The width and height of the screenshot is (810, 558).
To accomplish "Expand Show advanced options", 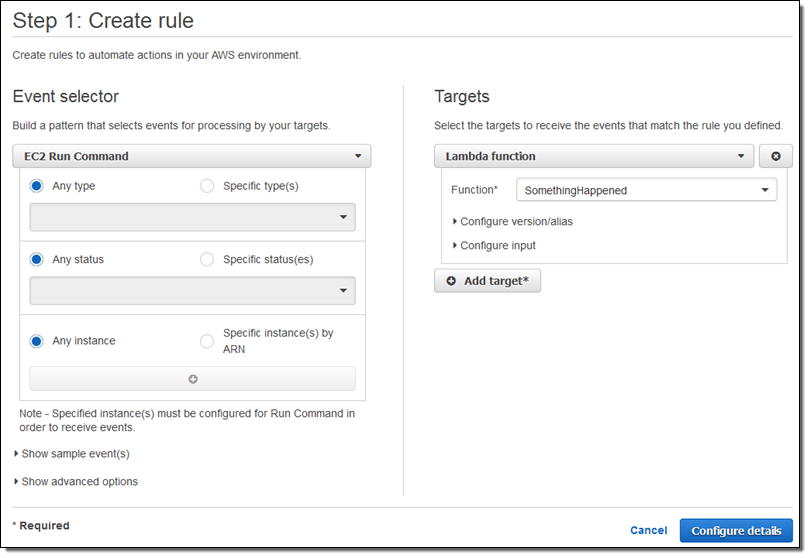I will [78, 482].
